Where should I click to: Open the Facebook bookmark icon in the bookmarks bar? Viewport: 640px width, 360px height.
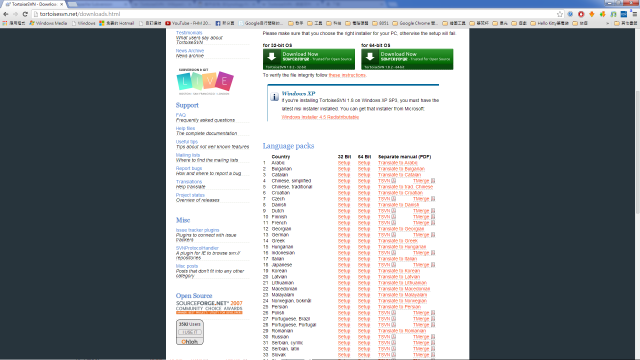224,23
